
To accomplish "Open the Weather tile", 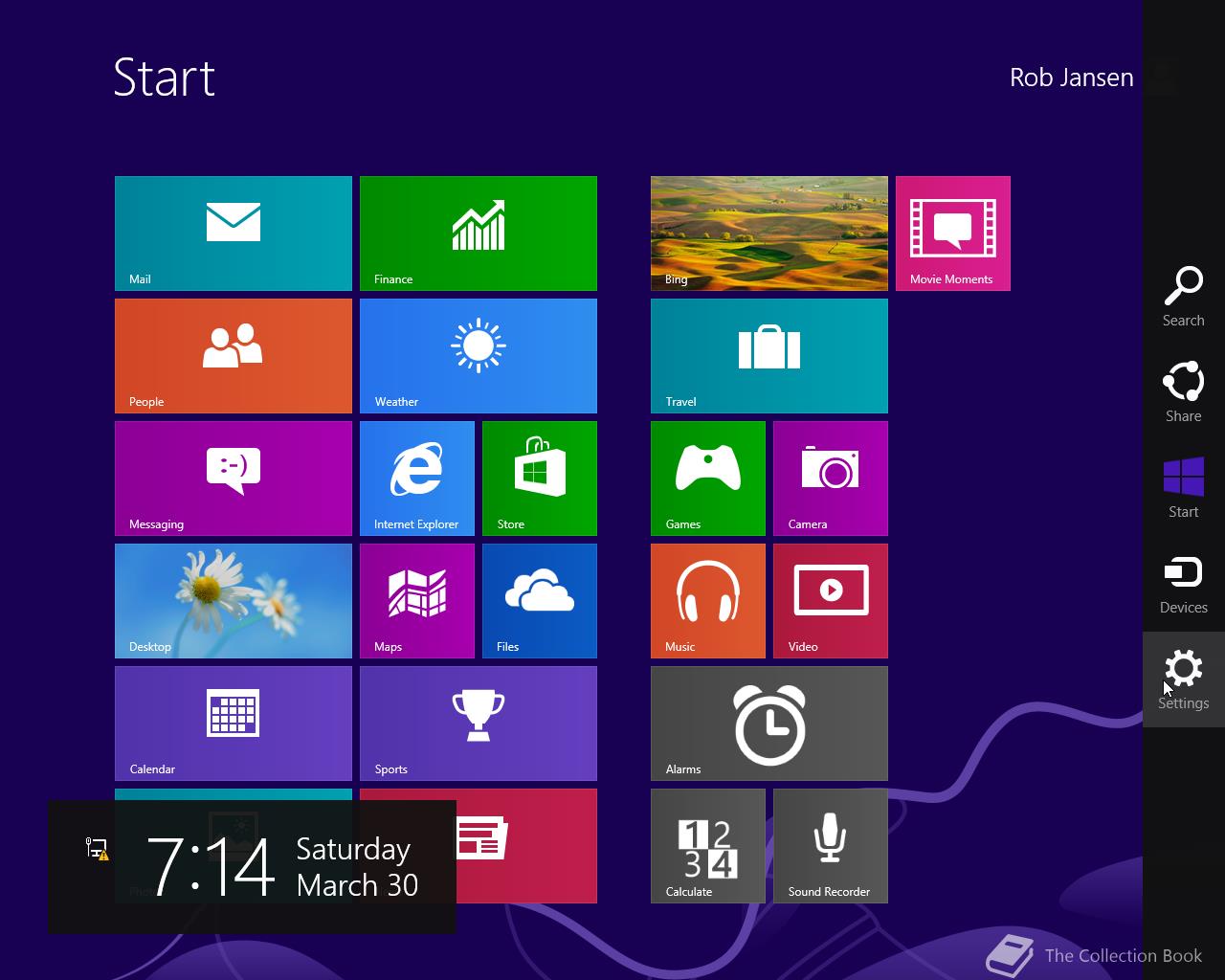I will point(479,356).
